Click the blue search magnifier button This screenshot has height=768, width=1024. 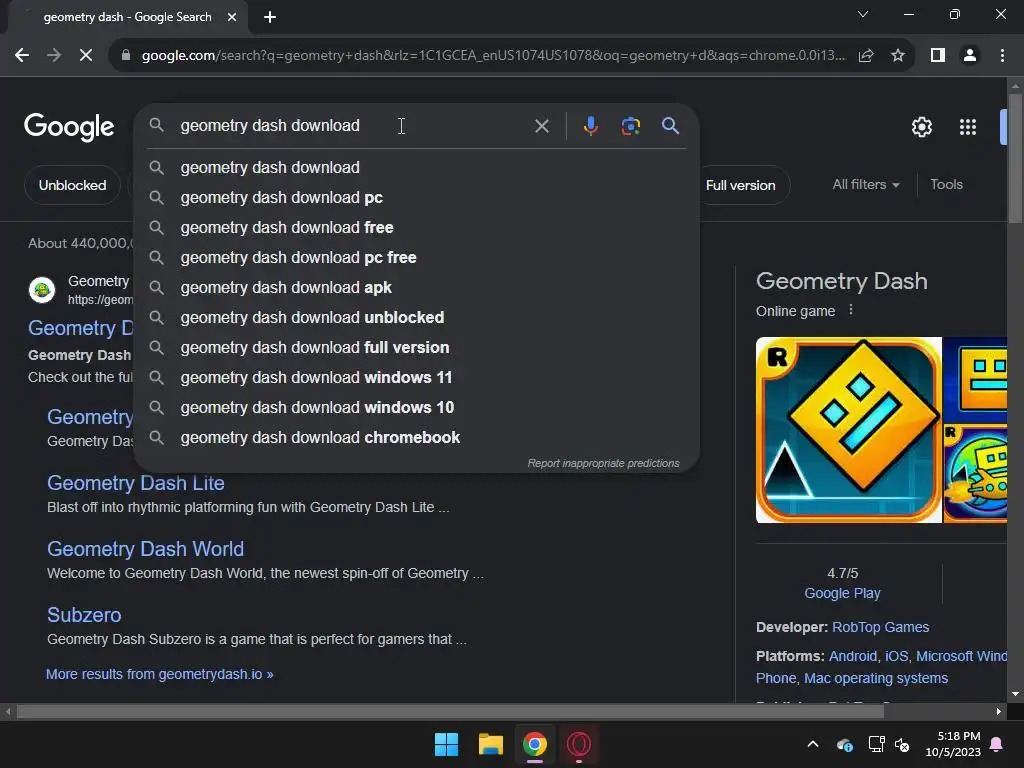click(670, 125)
